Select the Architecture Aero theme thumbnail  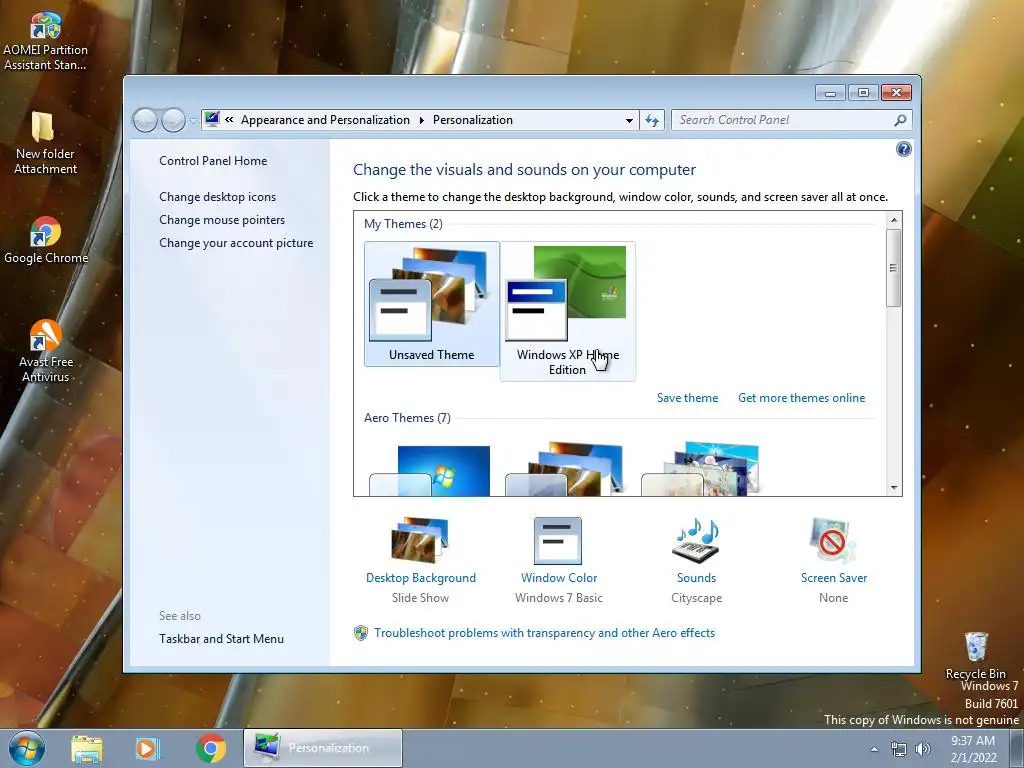pos(564,469)
